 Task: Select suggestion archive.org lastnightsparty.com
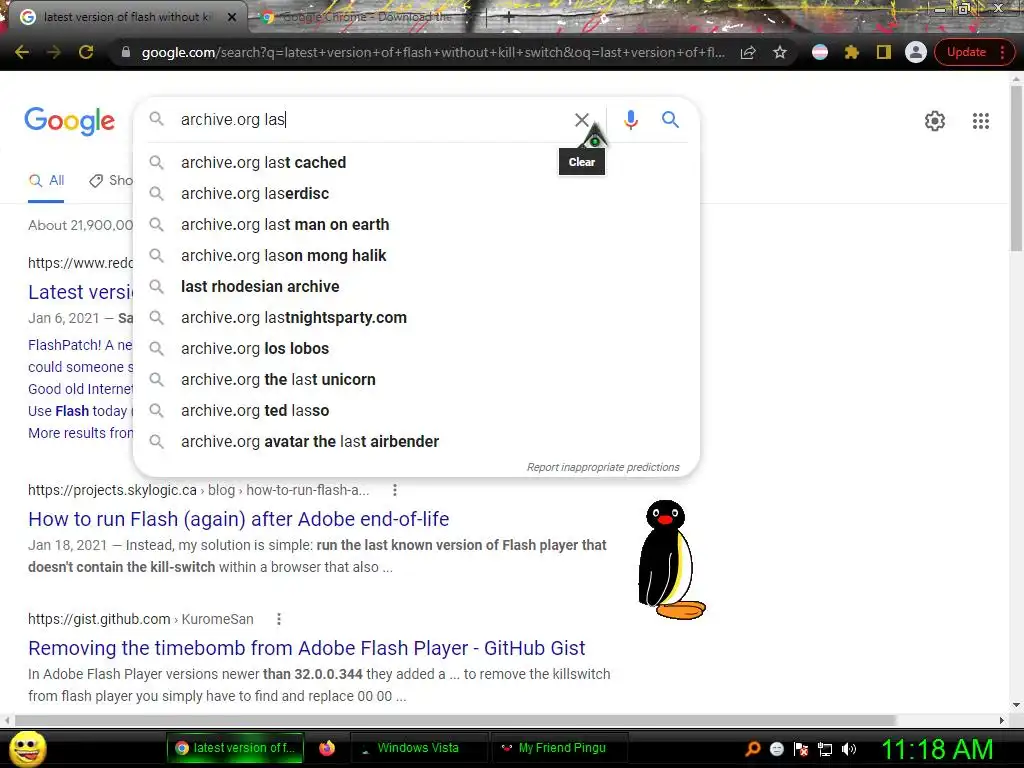416,317
